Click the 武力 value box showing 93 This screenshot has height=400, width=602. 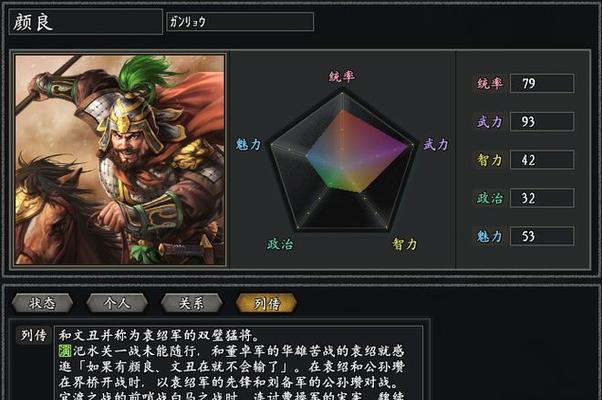pyautogui.click(x=542, y=122)
